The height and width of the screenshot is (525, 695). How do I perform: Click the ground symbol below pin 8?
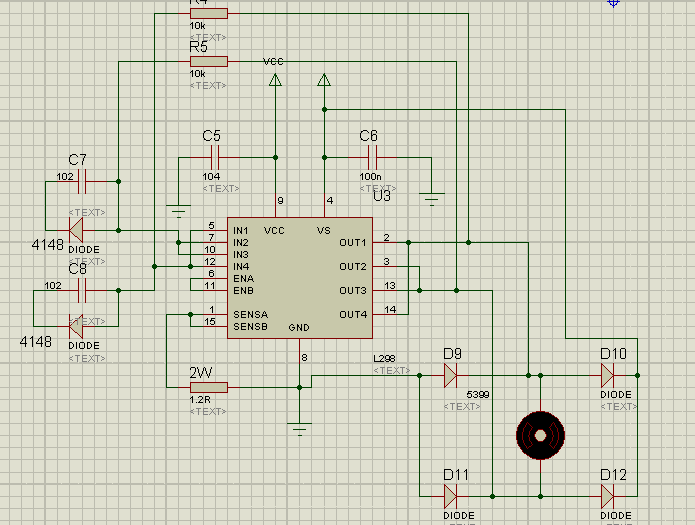[x=300, y=429]
